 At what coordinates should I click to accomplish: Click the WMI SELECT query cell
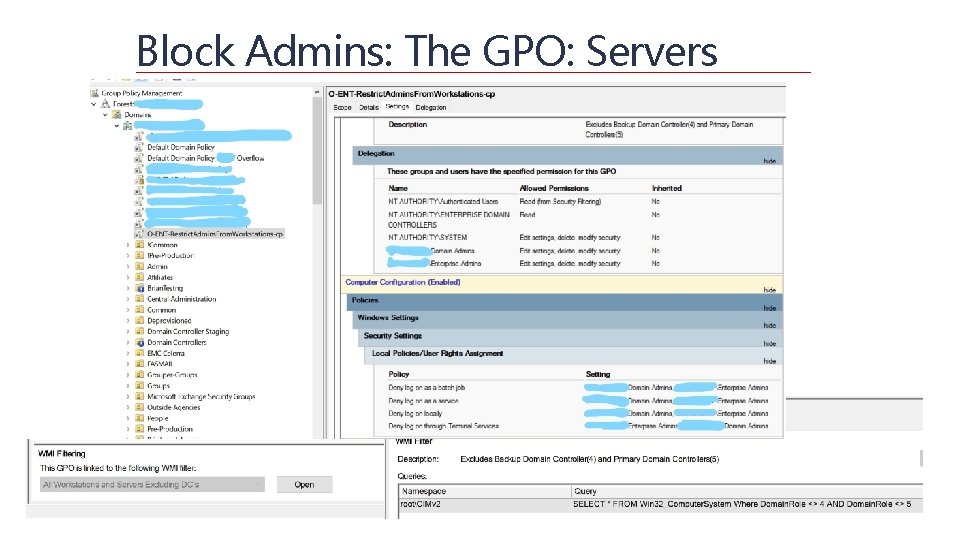pyautogui.click(x=746, y=504)
